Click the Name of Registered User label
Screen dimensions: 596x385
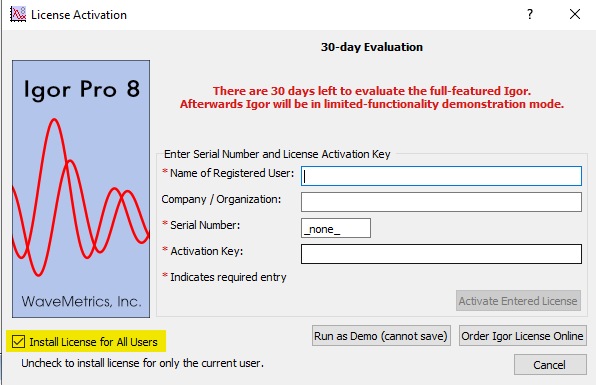tap(228, 173)
